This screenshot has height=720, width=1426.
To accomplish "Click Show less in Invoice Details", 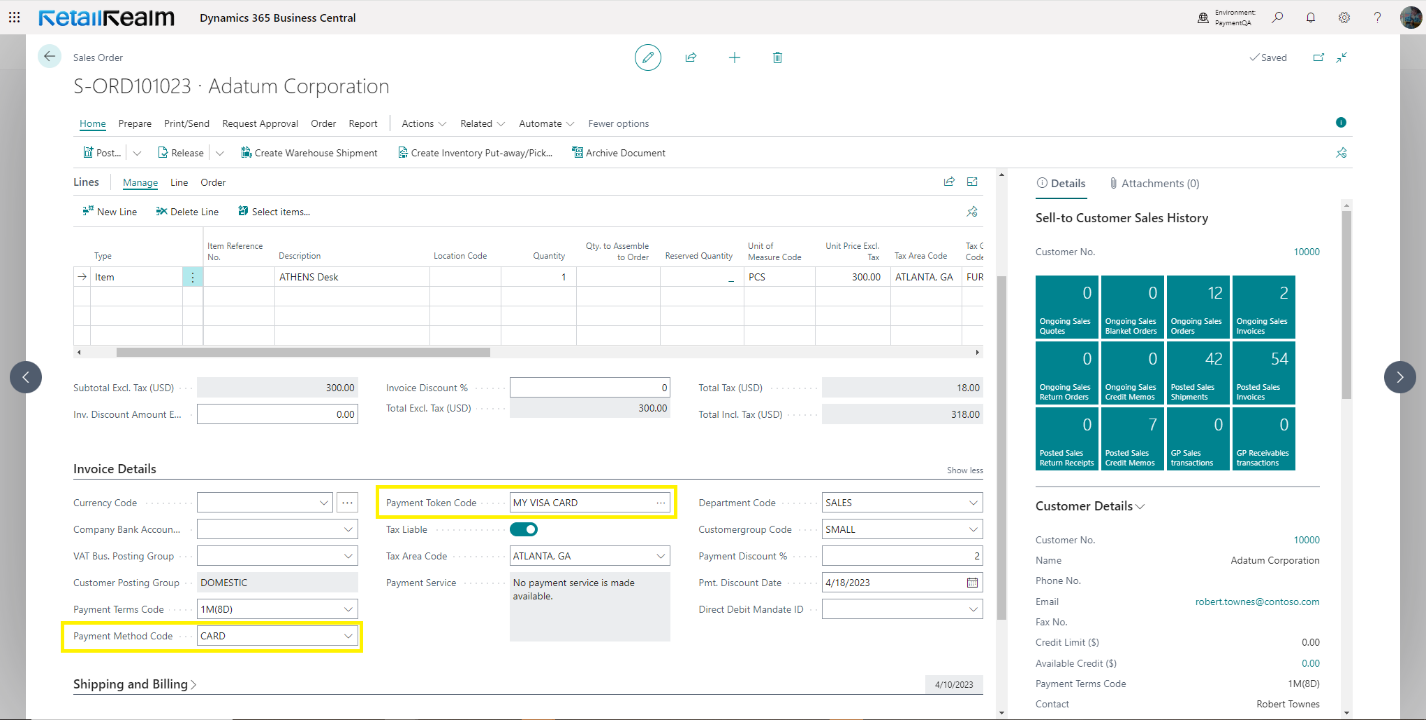I will click(964, 470).
